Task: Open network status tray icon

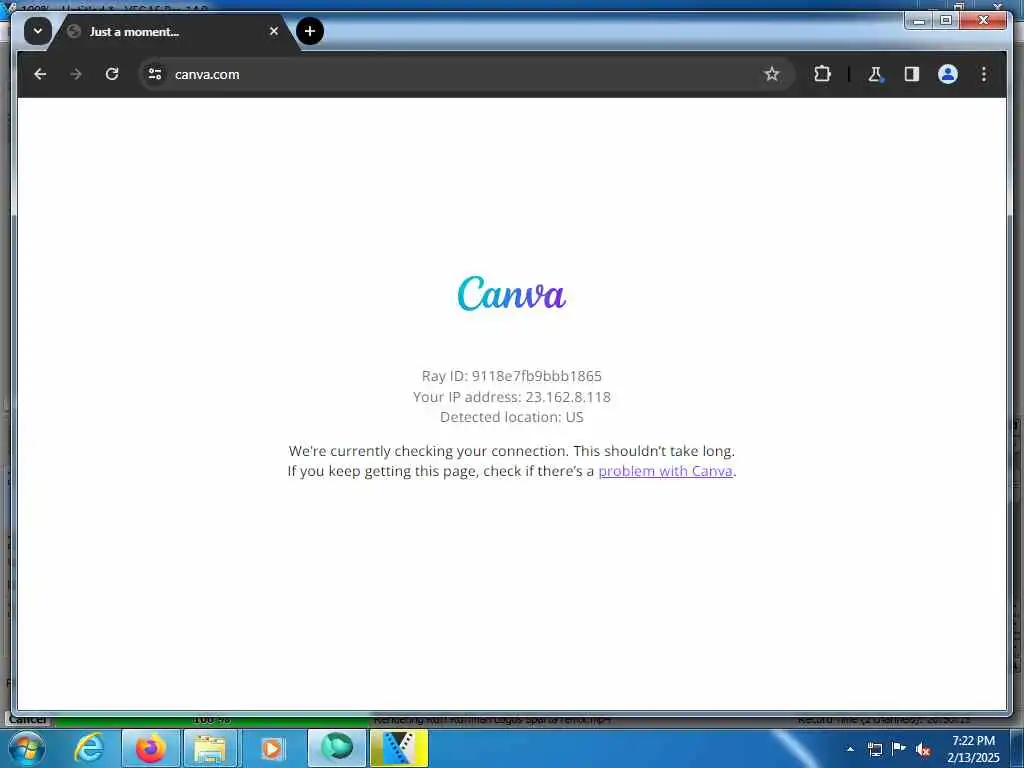Action: pyautogui.click(x=874, y=749)
